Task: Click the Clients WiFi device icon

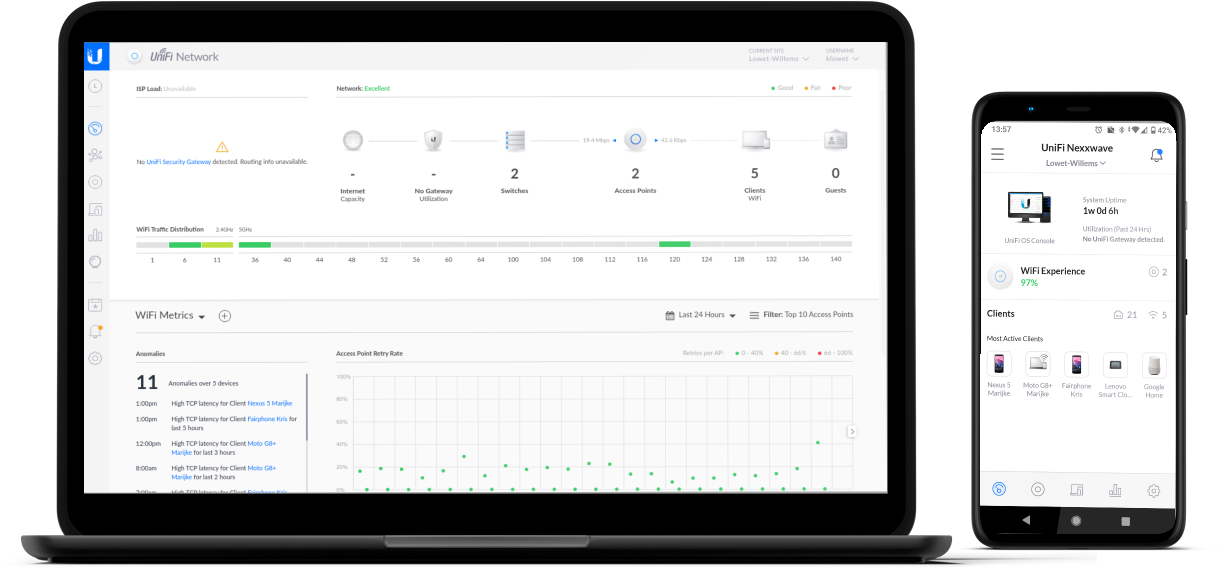Action: [755, 140]
